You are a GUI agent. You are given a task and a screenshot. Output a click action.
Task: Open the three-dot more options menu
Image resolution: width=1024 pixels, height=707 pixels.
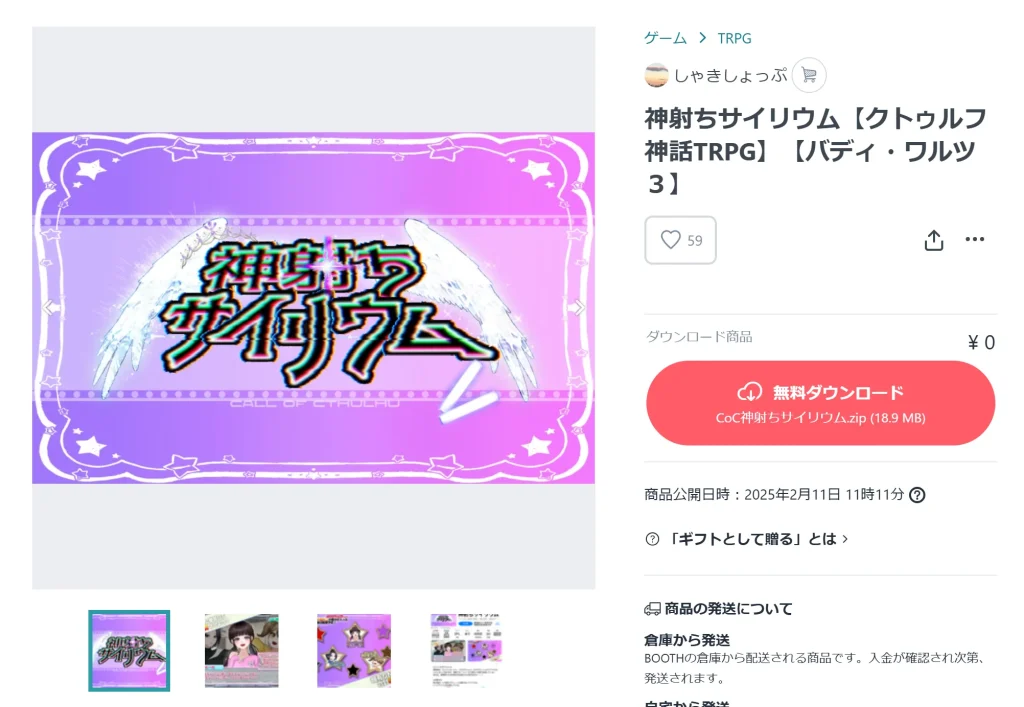coord(974,240)
